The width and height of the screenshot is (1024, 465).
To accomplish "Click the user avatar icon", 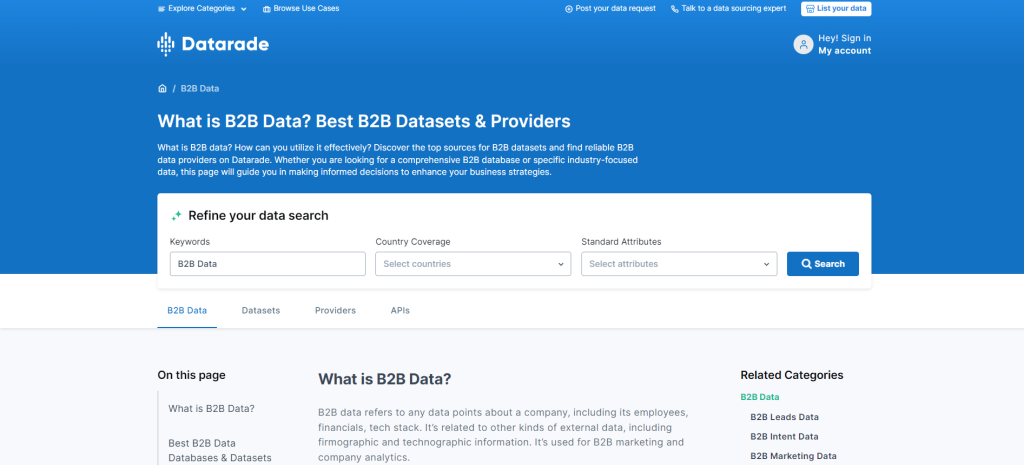I will (803, 44).
